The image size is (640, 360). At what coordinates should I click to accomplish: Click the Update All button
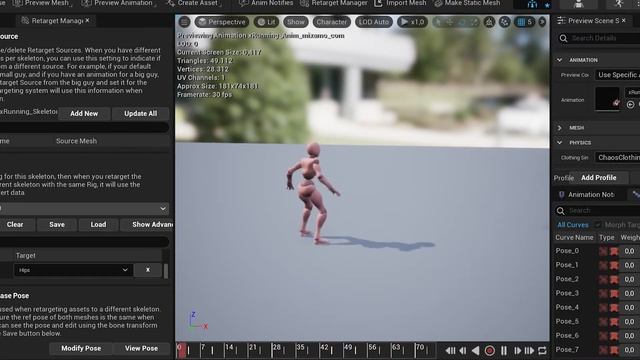140,113
